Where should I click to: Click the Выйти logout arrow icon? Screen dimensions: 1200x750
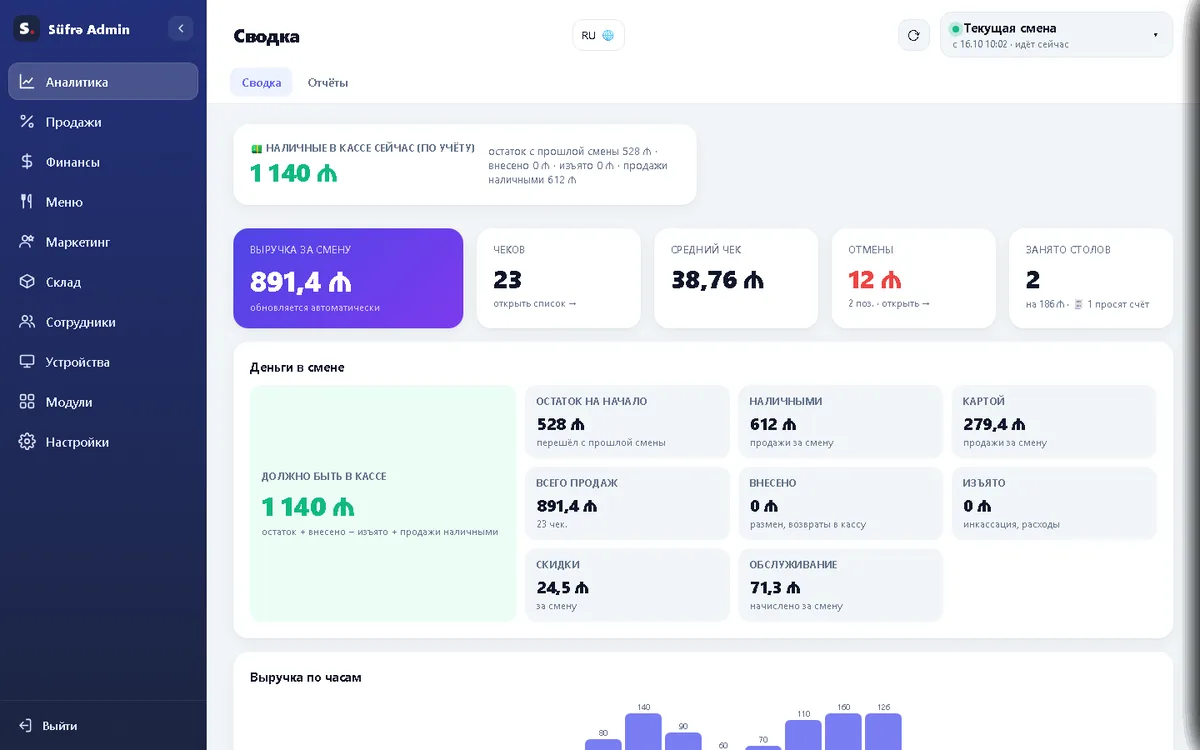coord(25,726)
